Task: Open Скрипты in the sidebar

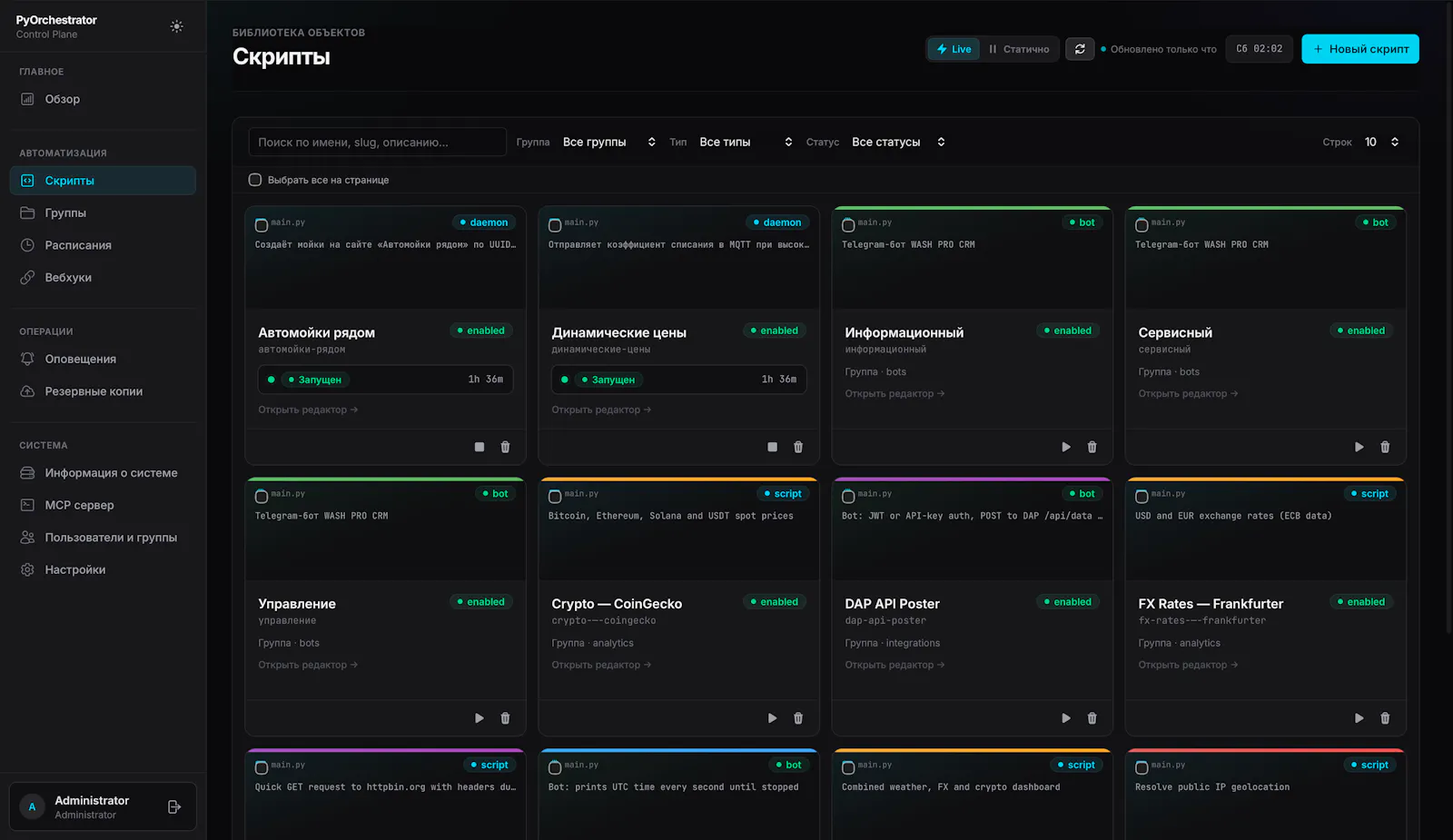Action: 103,181
